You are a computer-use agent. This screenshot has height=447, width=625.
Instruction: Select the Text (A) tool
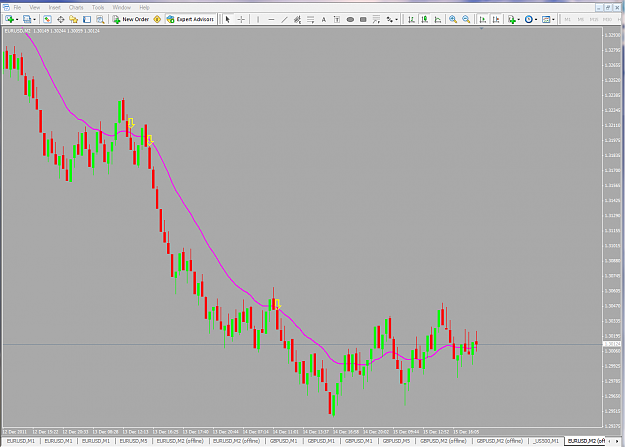pyautogui.click(x=324, y=19)
